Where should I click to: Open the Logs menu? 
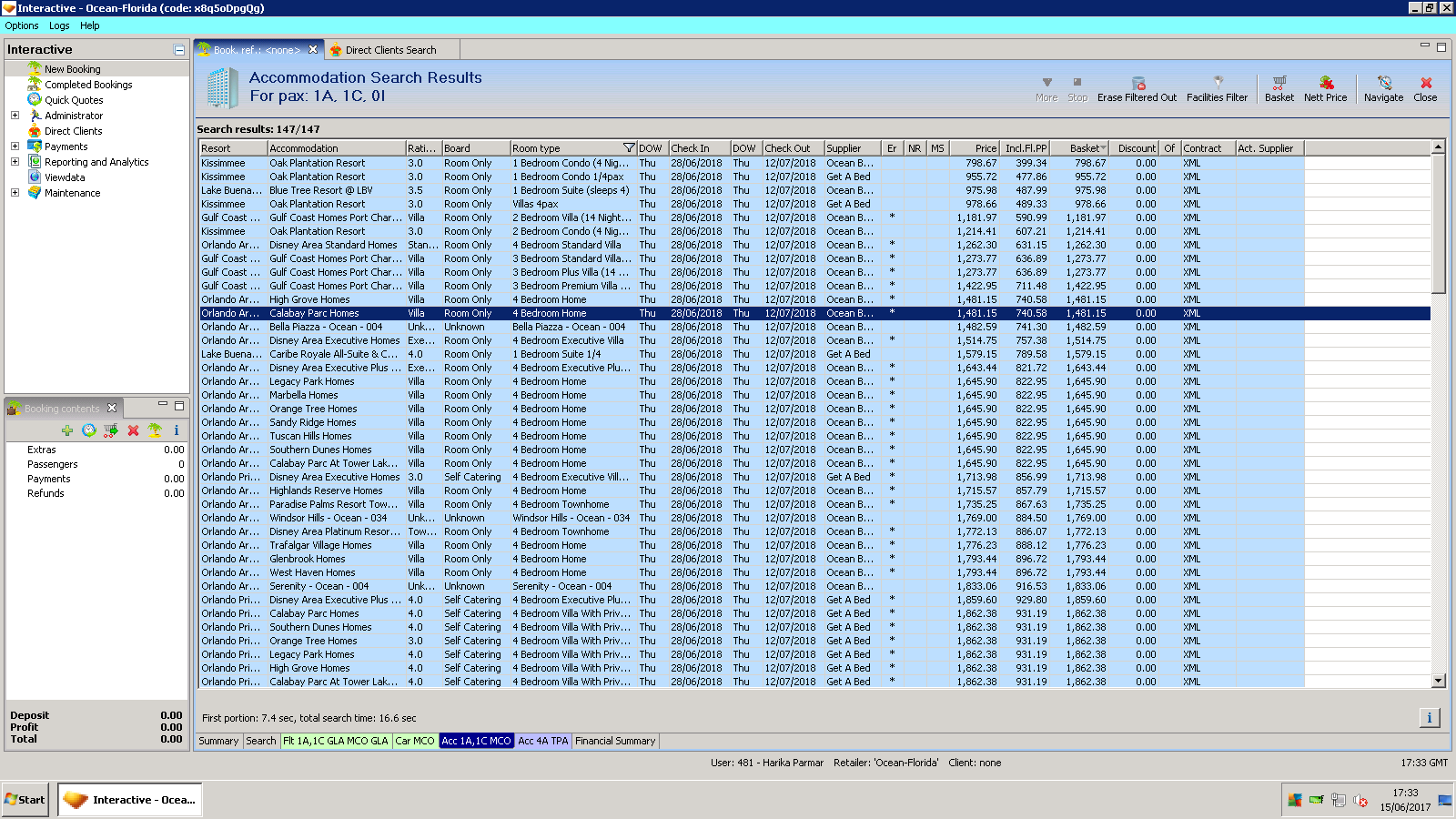(59, 25)
